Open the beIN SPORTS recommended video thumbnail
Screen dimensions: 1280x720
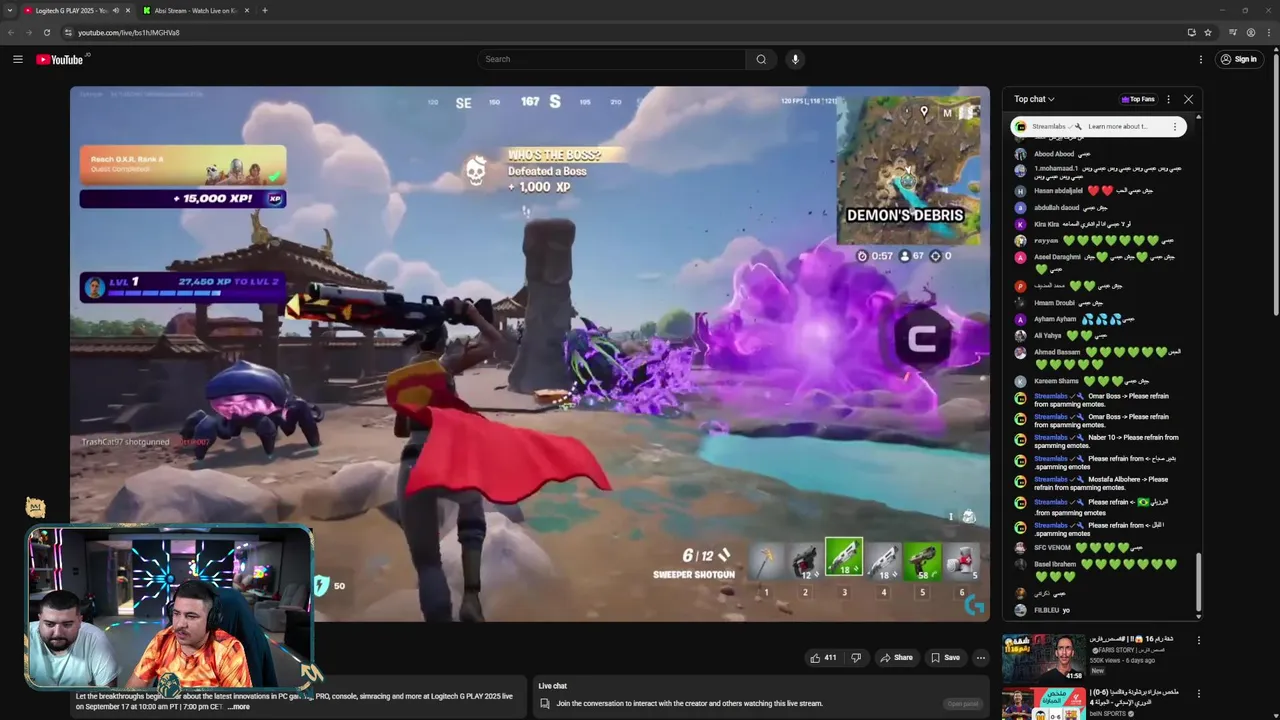(x=1043, y=704)
